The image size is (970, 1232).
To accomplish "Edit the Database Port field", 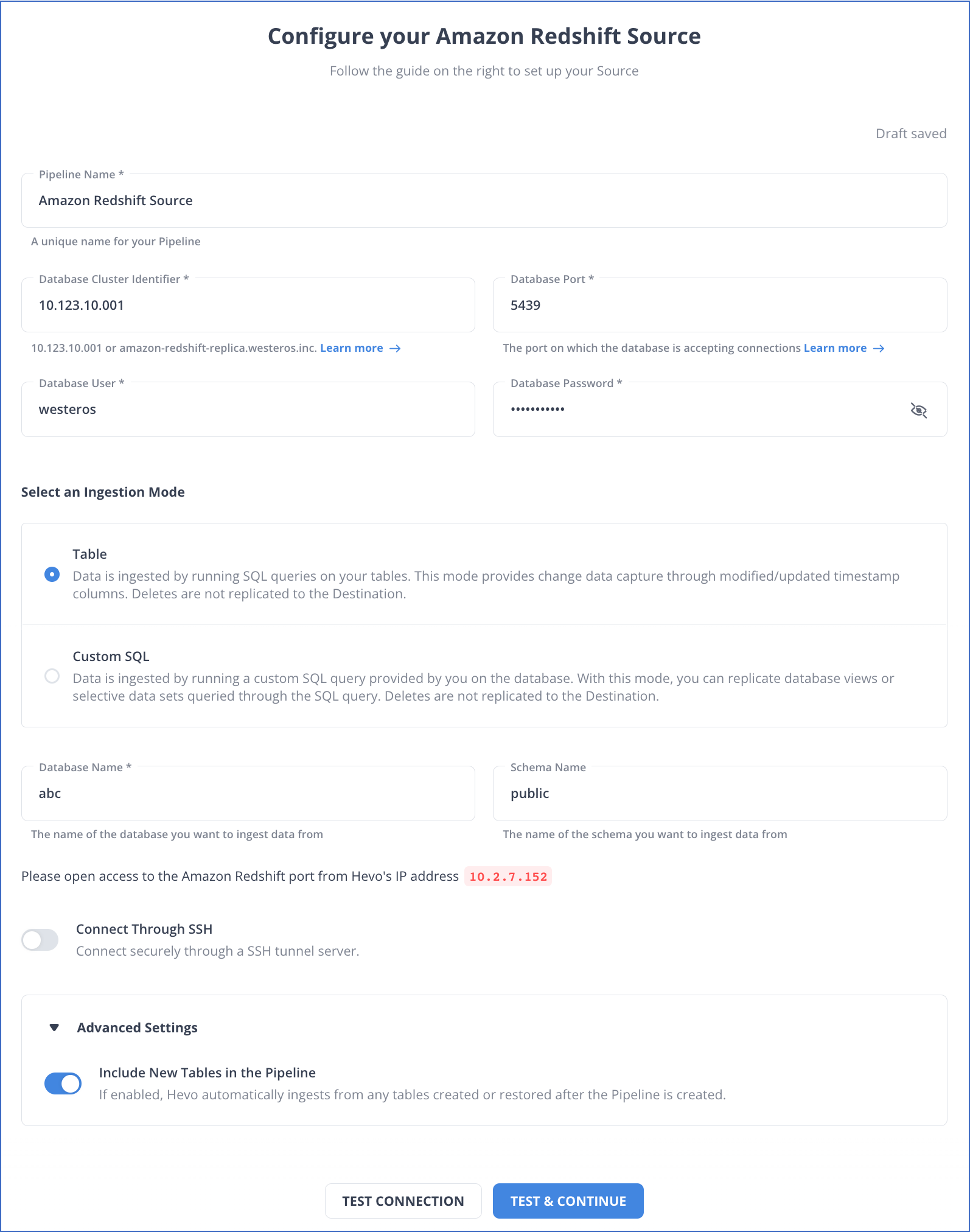I will point(720,305).
